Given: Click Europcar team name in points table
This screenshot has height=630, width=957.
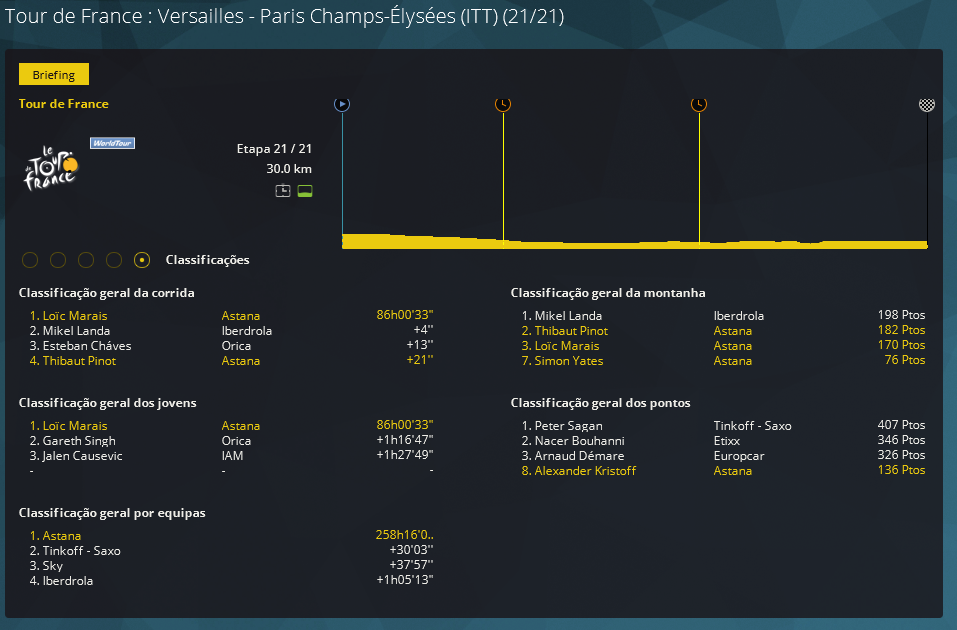Looking at the screenshot, I should coord(739,456).
